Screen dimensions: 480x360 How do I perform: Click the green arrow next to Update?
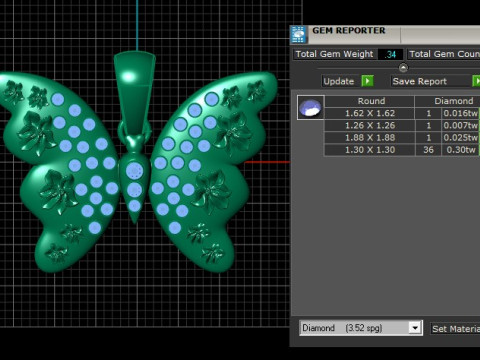click(x=367, y=81)
